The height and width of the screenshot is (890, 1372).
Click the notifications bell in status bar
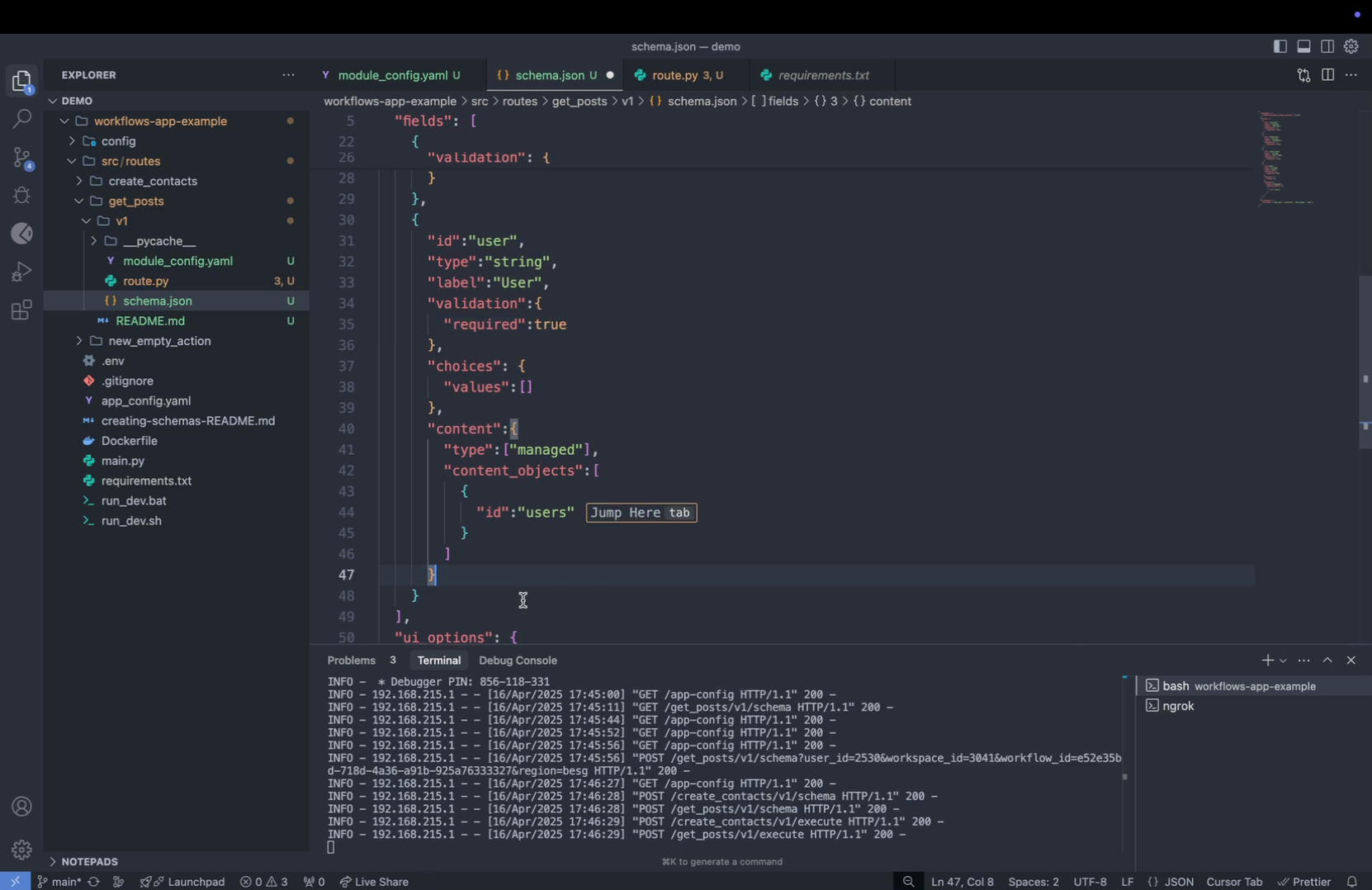click(x=1351, y=882)
